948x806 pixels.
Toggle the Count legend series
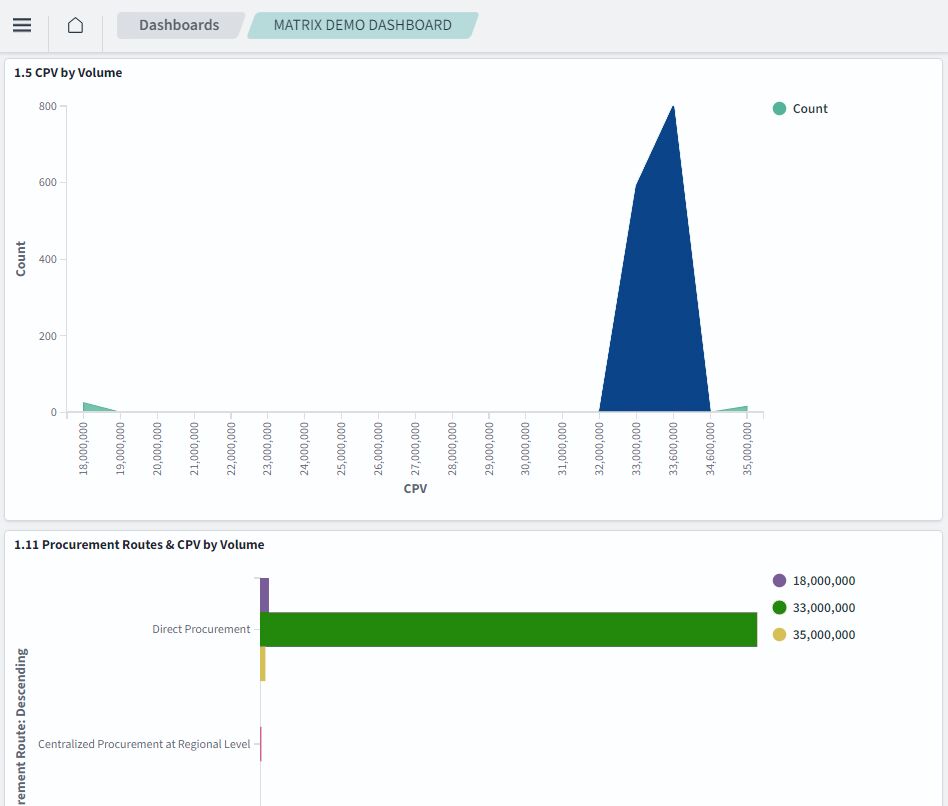[x=809, y=109]
